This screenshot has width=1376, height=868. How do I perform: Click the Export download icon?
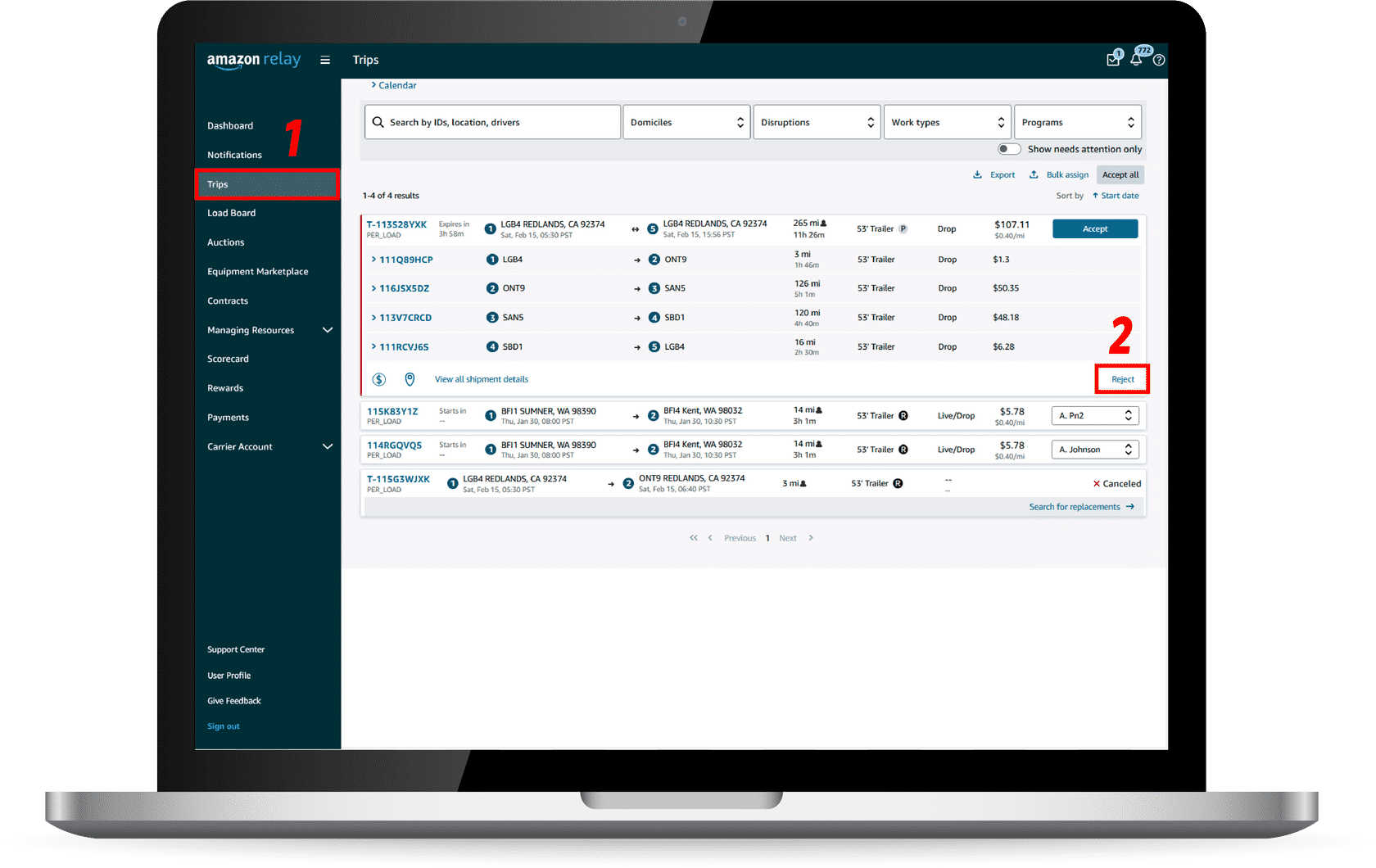click(x=977, y=174)
